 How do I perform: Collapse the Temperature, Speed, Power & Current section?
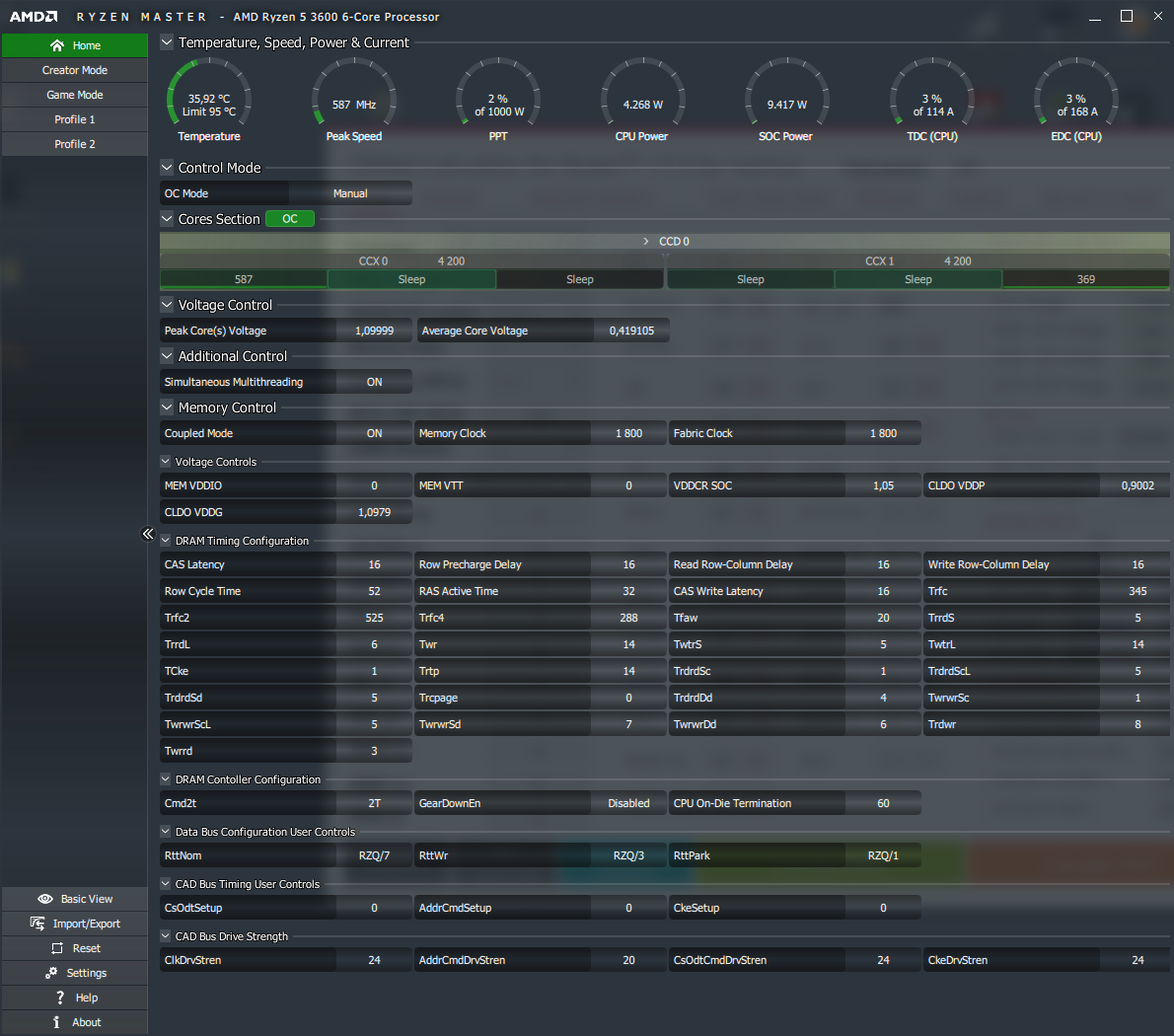[167, 42]
